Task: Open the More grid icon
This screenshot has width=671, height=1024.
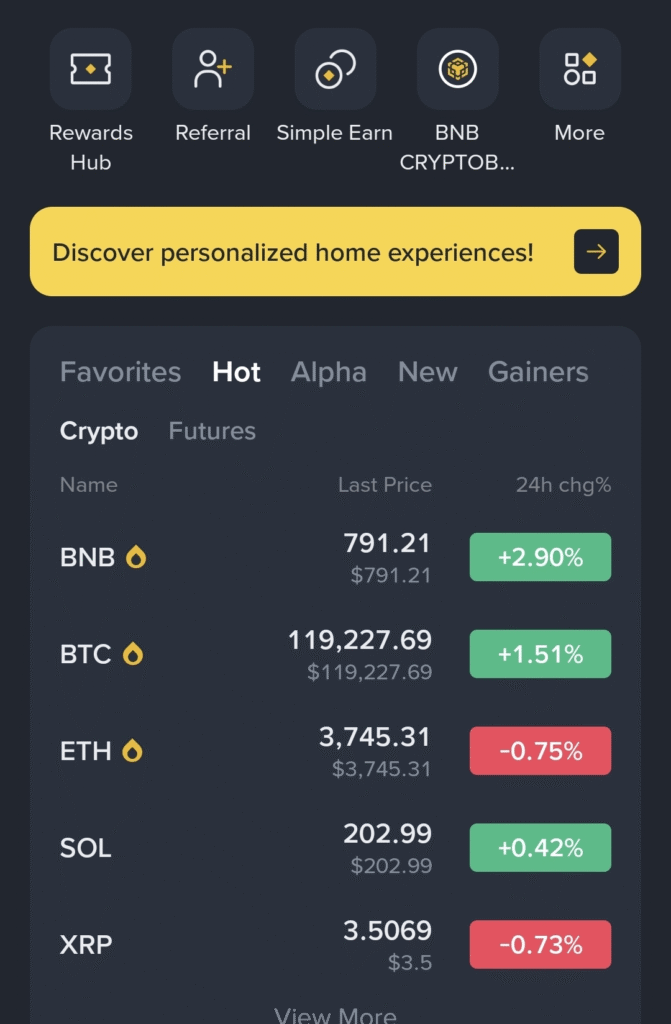Action: (580, 69)
